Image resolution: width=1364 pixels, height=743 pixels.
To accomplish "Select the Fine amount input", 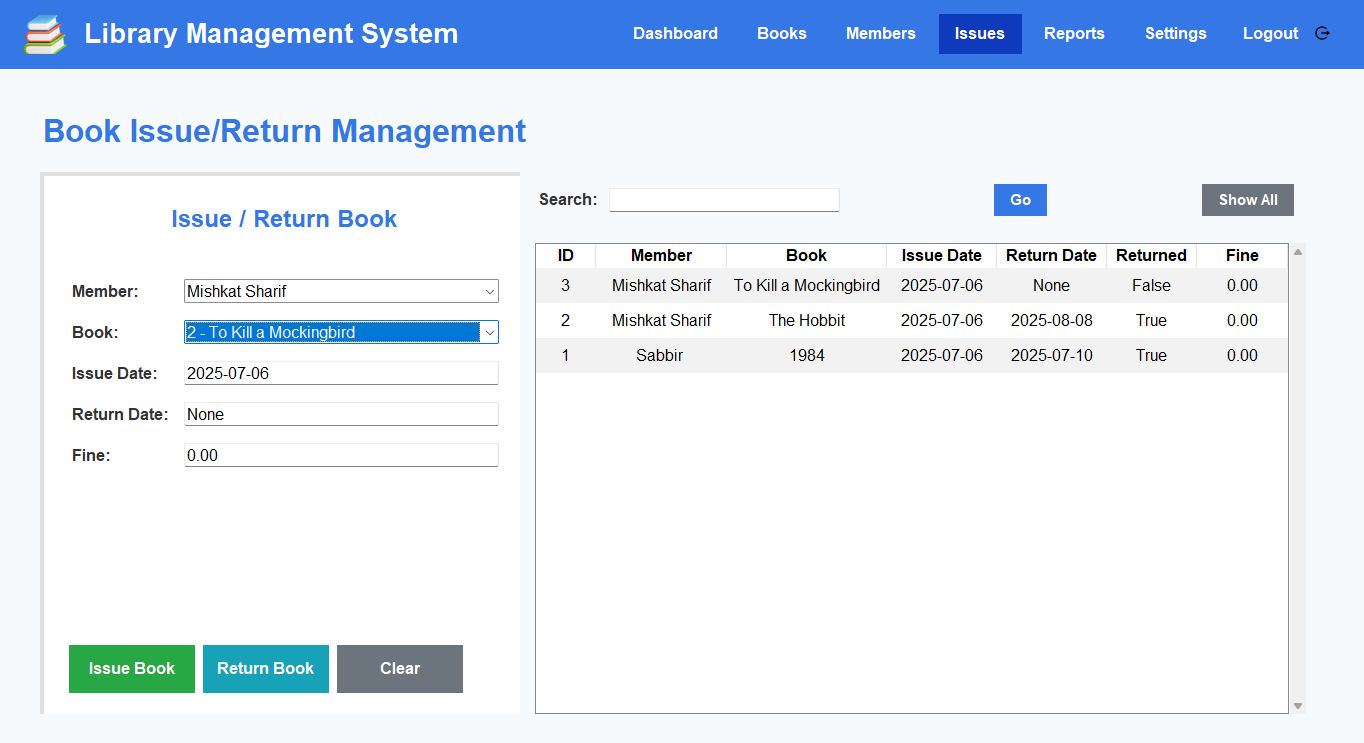I will tap(341, 456).
